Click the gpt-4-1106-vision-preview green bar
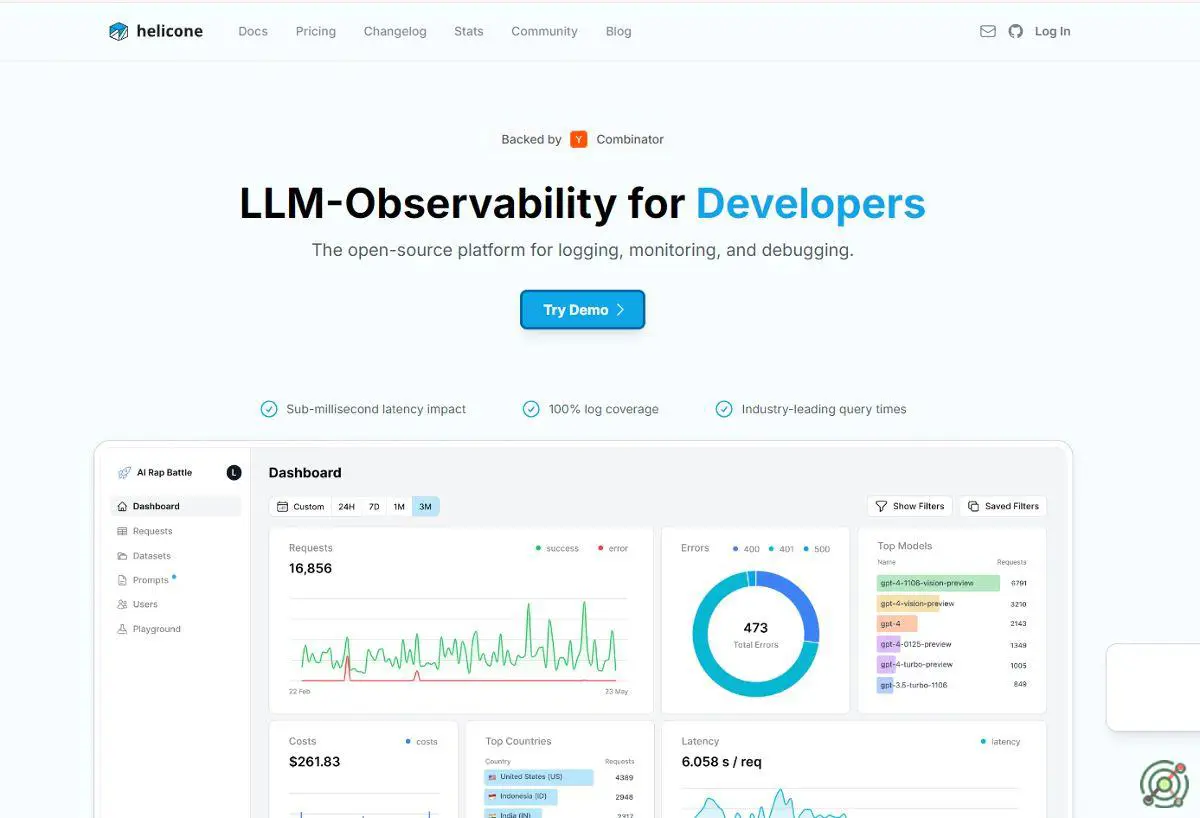Screen dimensions: 1200x818 pyautogui.click(x=938, y=583)
